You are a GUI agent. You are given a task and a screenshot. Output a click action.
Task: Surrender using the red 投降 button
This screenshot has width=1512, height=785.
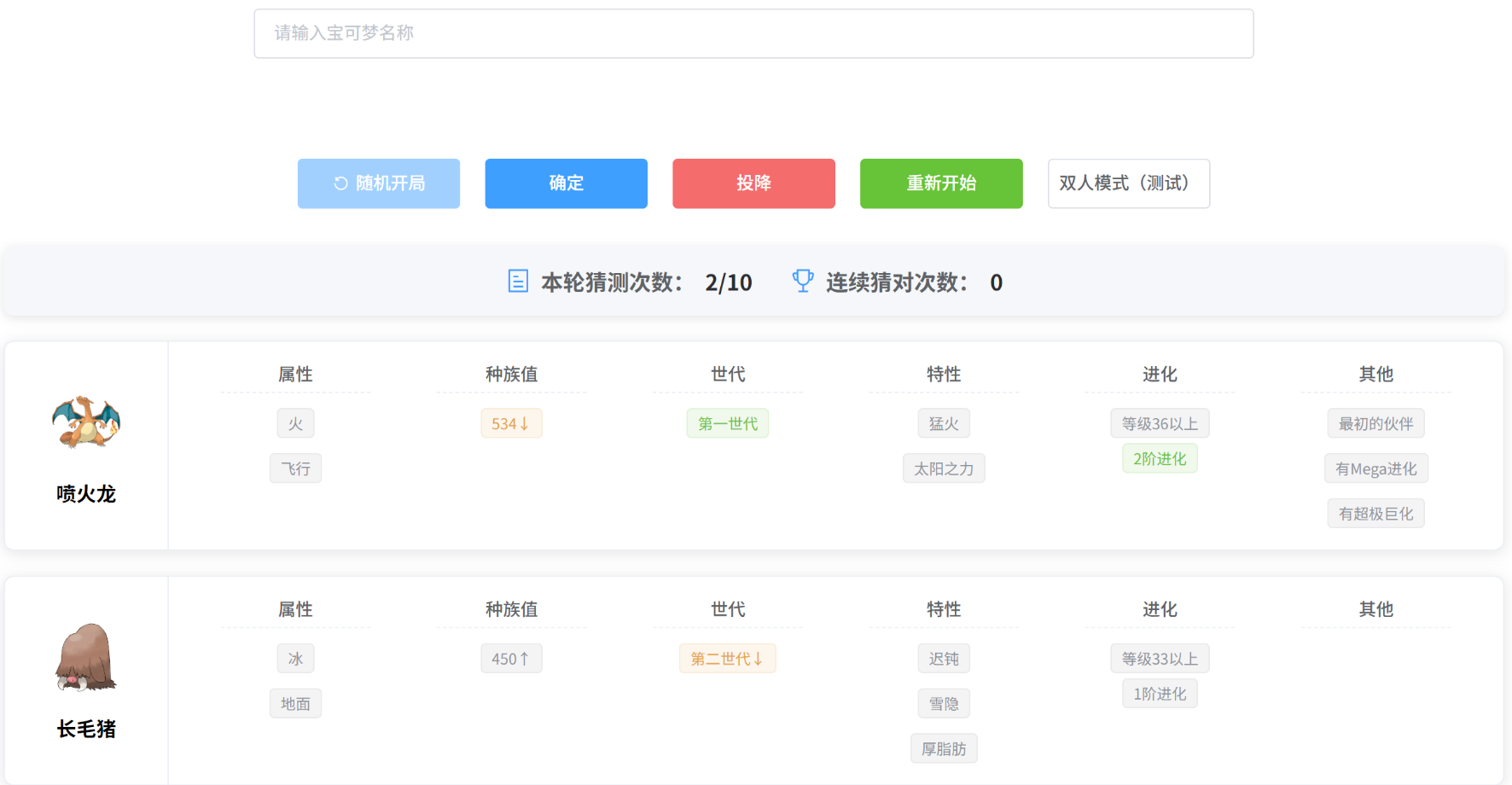[753, 183]
